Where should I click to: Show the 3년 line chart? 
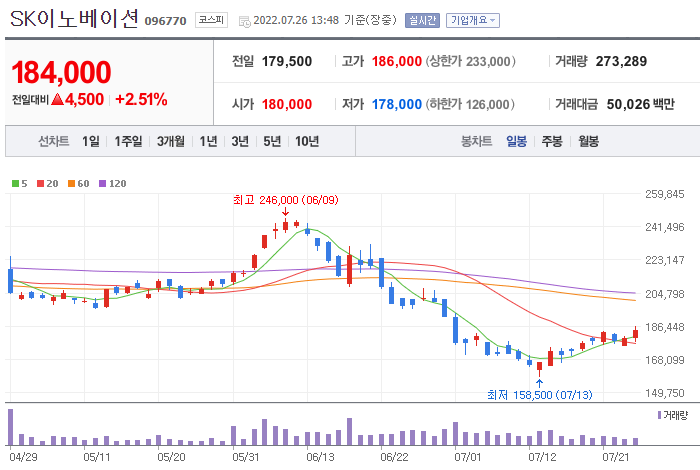tap(240, 141)
